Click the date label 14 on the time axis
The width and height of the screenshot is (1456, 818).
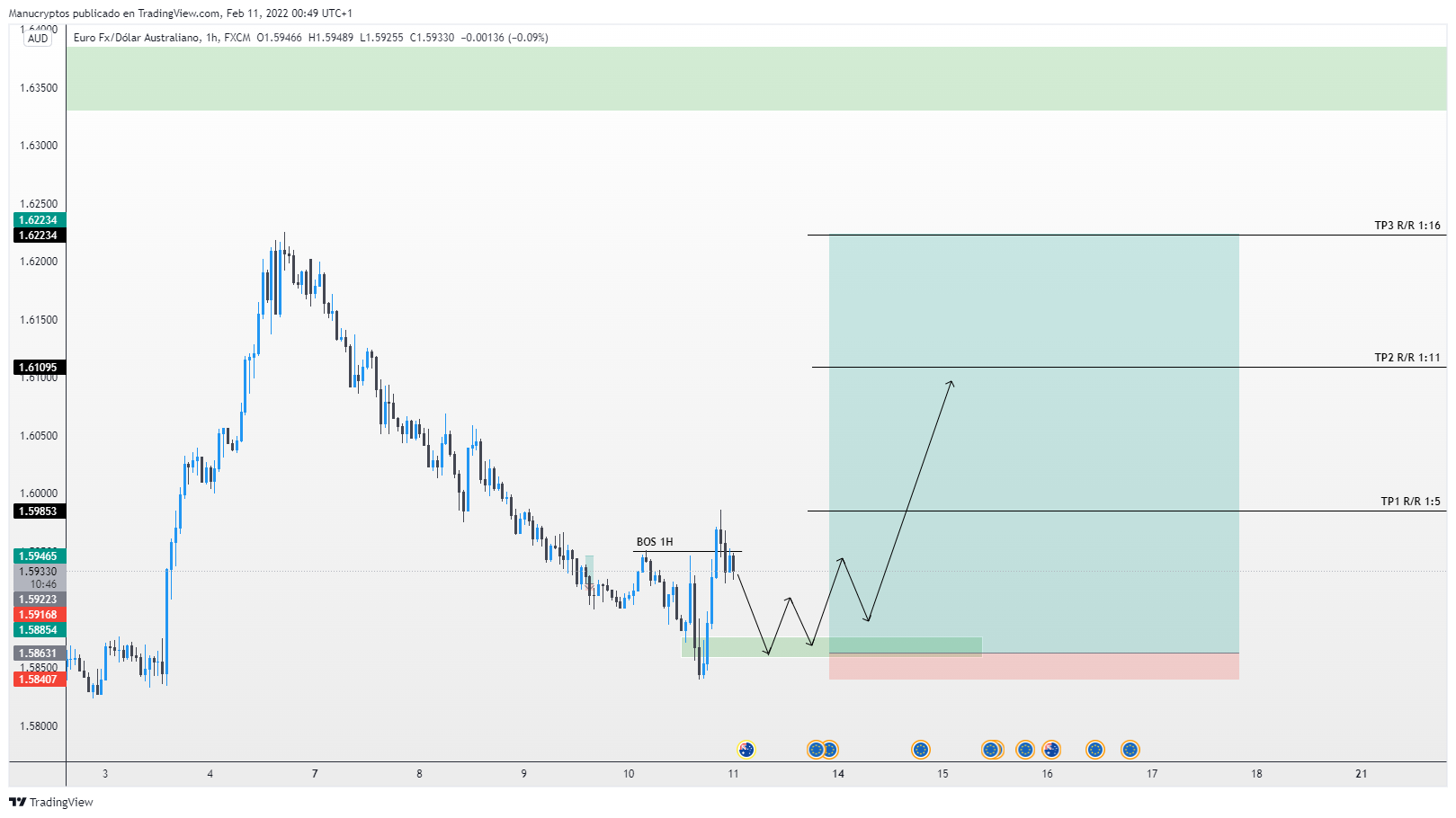tap(838, 774)
